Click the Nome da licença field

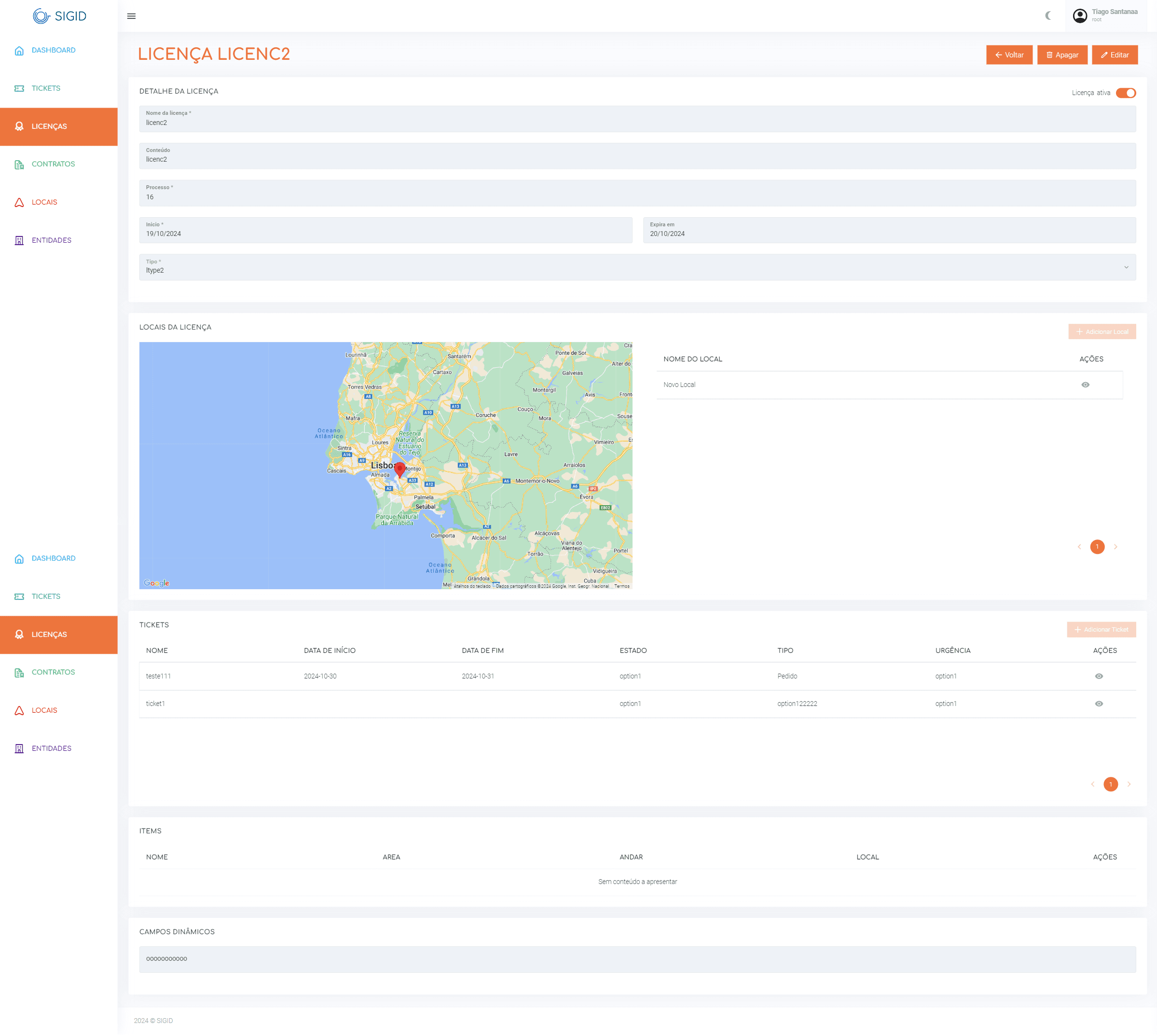coord(637,119)
